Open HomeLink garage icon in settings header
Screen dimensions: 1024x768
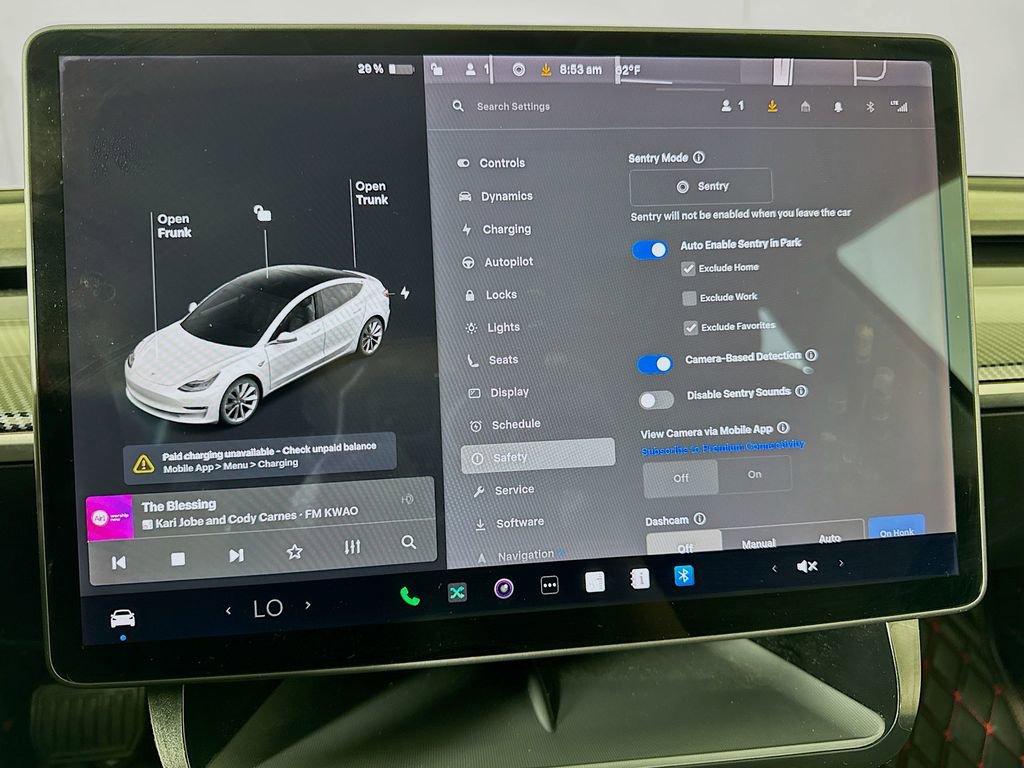(x=805, y=106)
